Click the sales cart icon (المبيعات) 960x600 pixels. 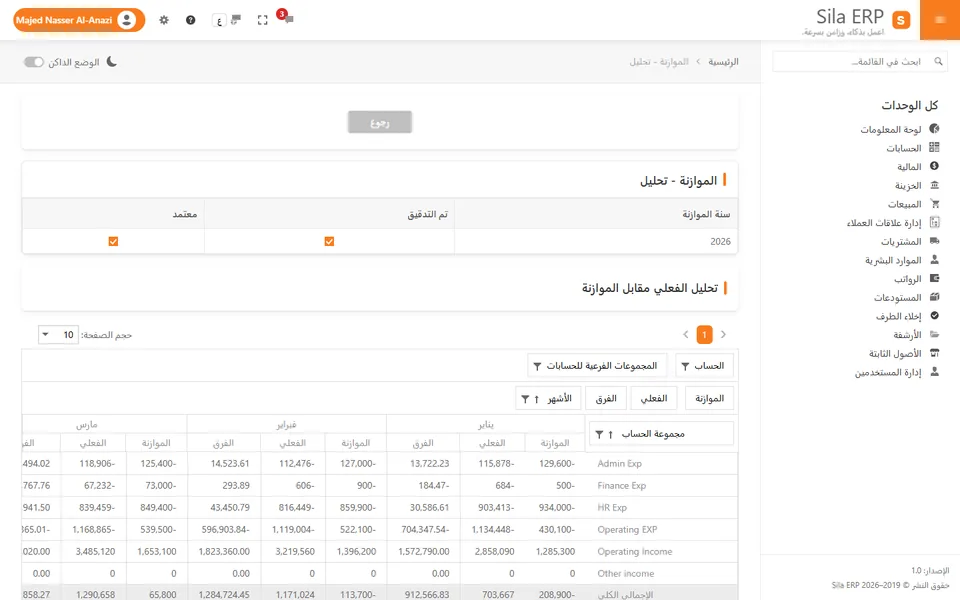934,203
